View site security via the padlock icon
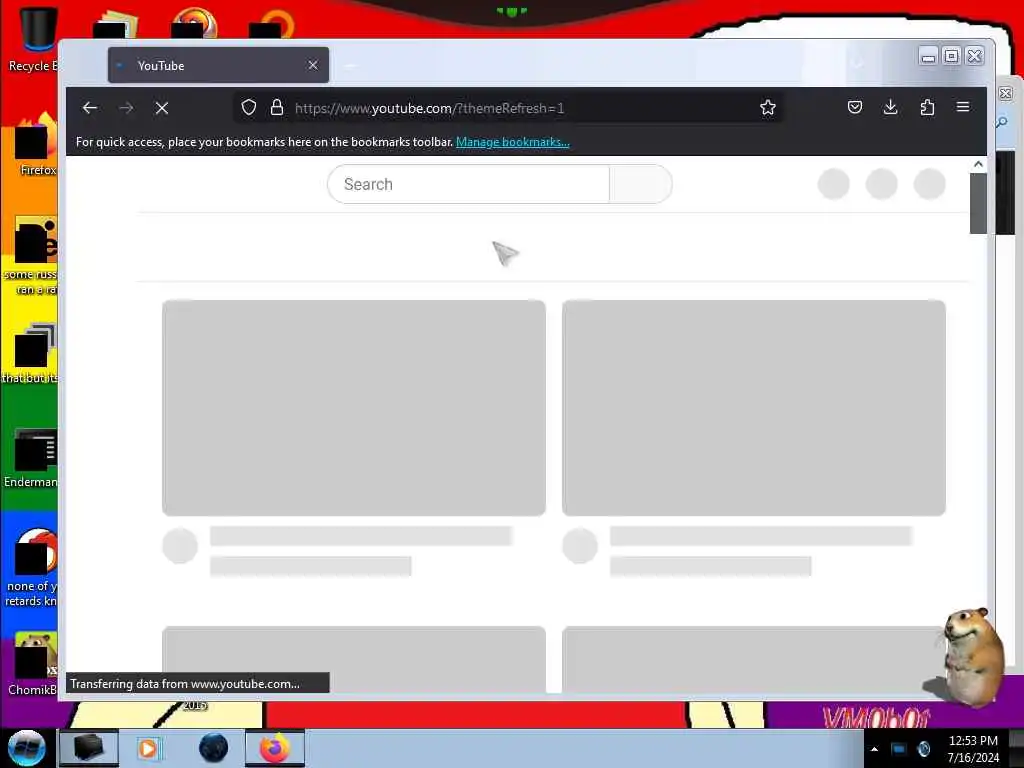This screenshot has height=768, width=1024. [x=277, y=107]
